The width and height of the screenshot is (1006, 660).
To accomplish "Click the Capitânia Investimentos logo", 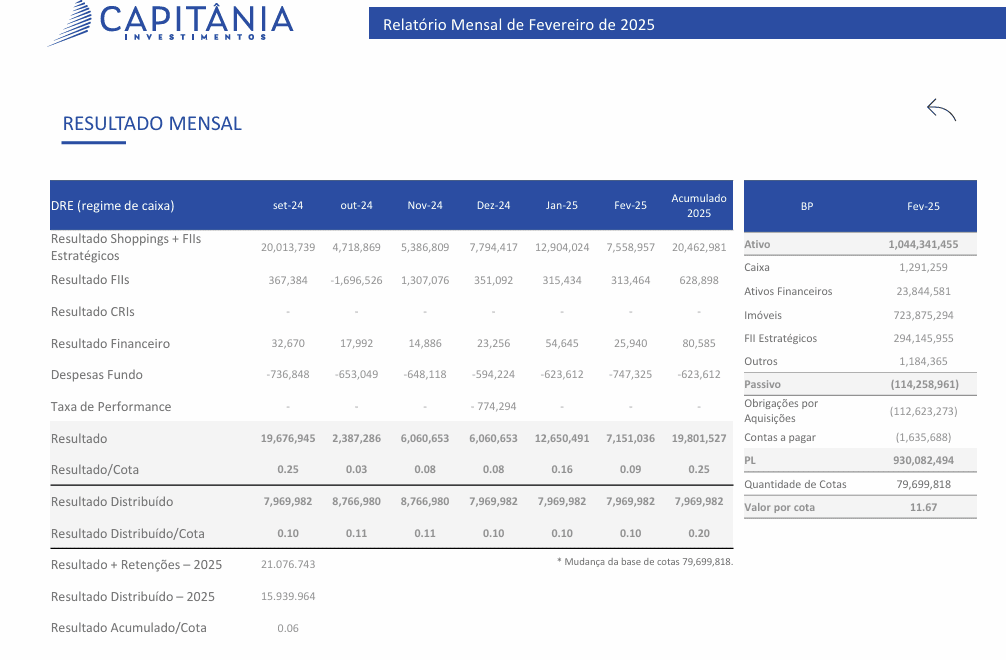I will pos(172,22).
